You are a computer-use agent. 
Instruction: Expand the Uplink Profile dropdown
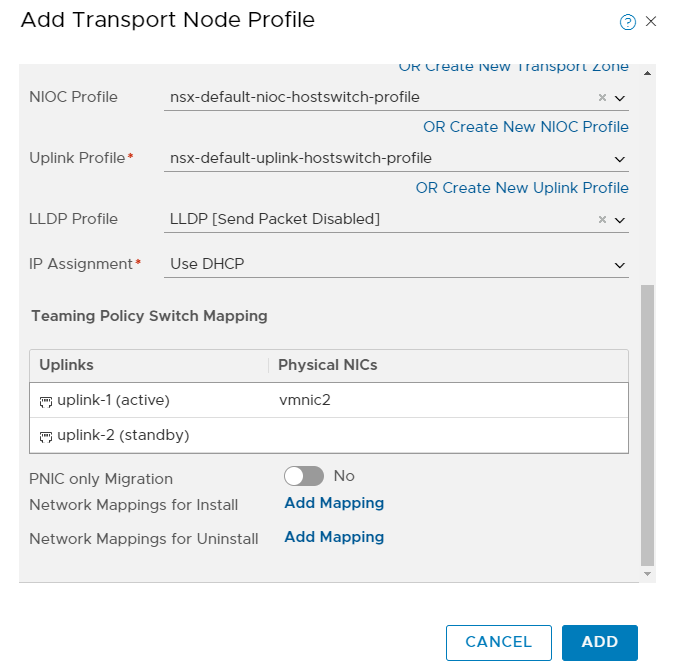click(620, 159)
